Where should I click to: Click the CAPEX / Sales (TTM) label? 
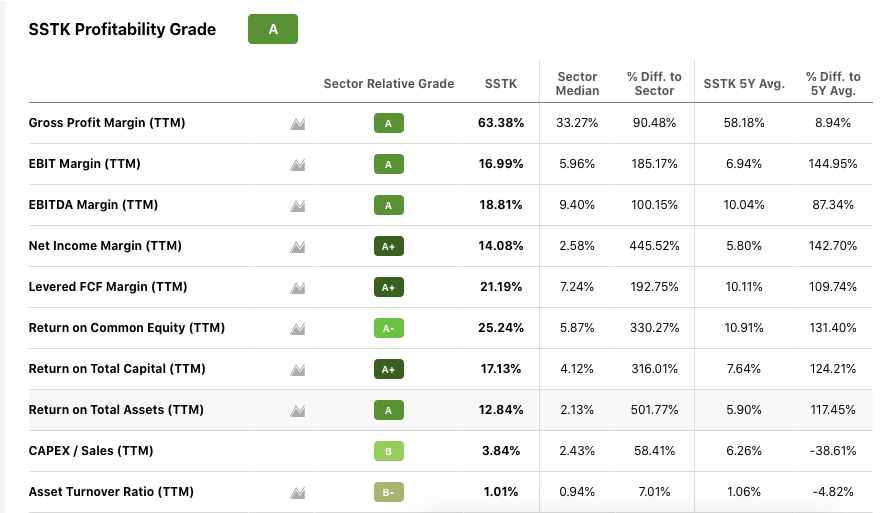(x=91, y=451)
